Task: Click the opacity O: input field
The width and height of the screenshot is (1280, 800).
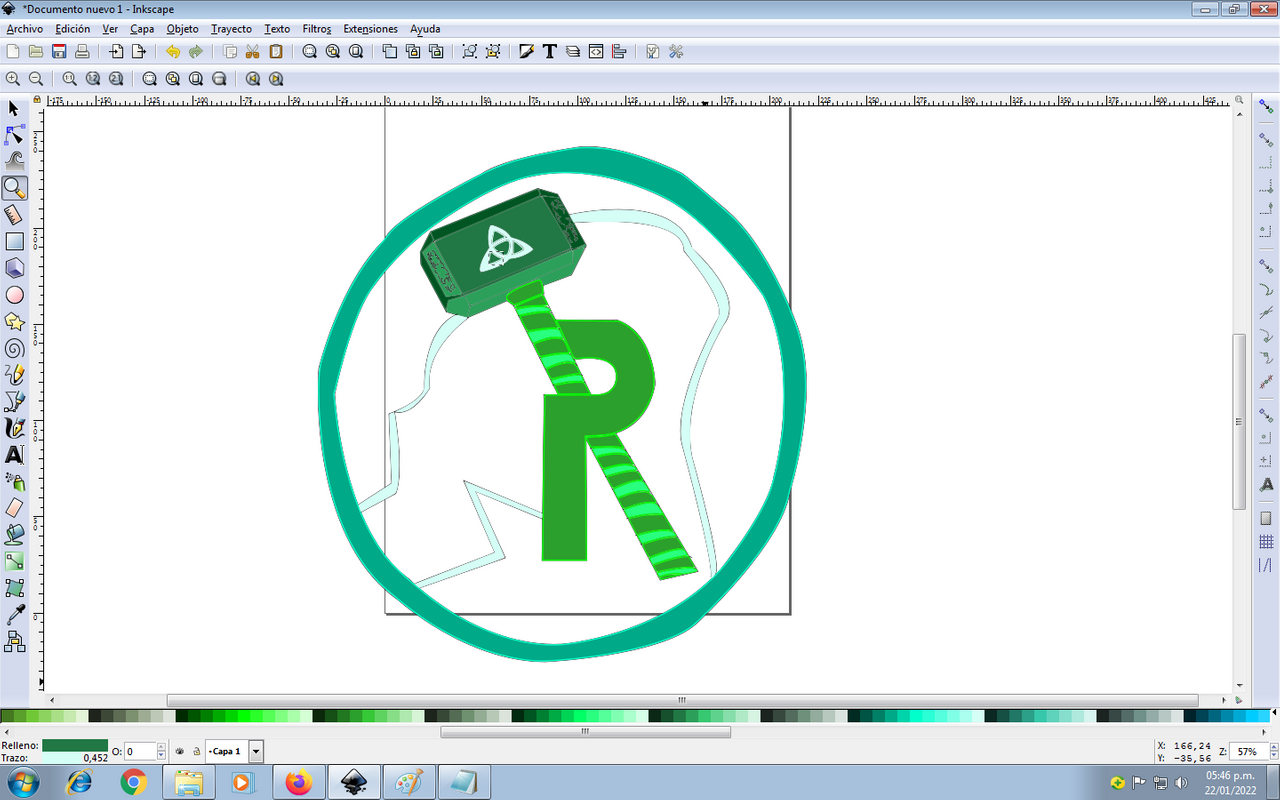Action: 139,751
